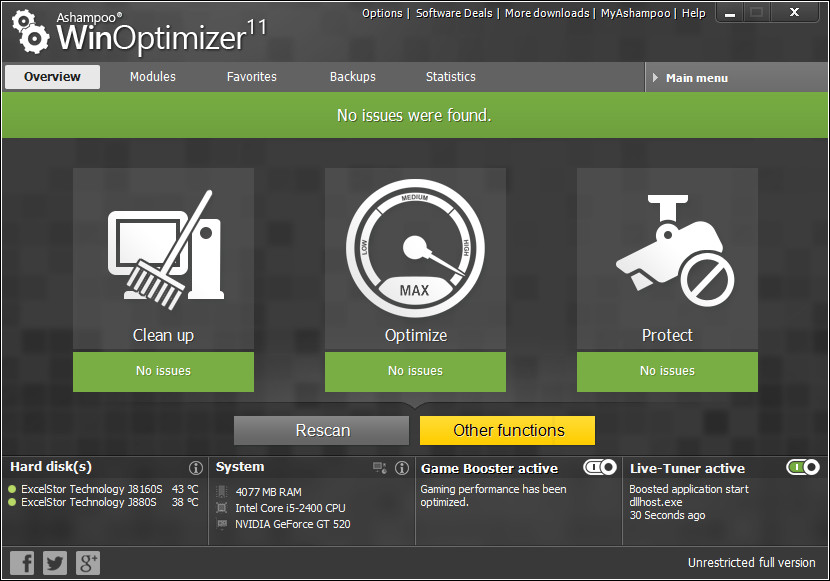The width and height of the screenshot is (830, 581).
Task: Click the Twitter icon
Action: [55, 562]
